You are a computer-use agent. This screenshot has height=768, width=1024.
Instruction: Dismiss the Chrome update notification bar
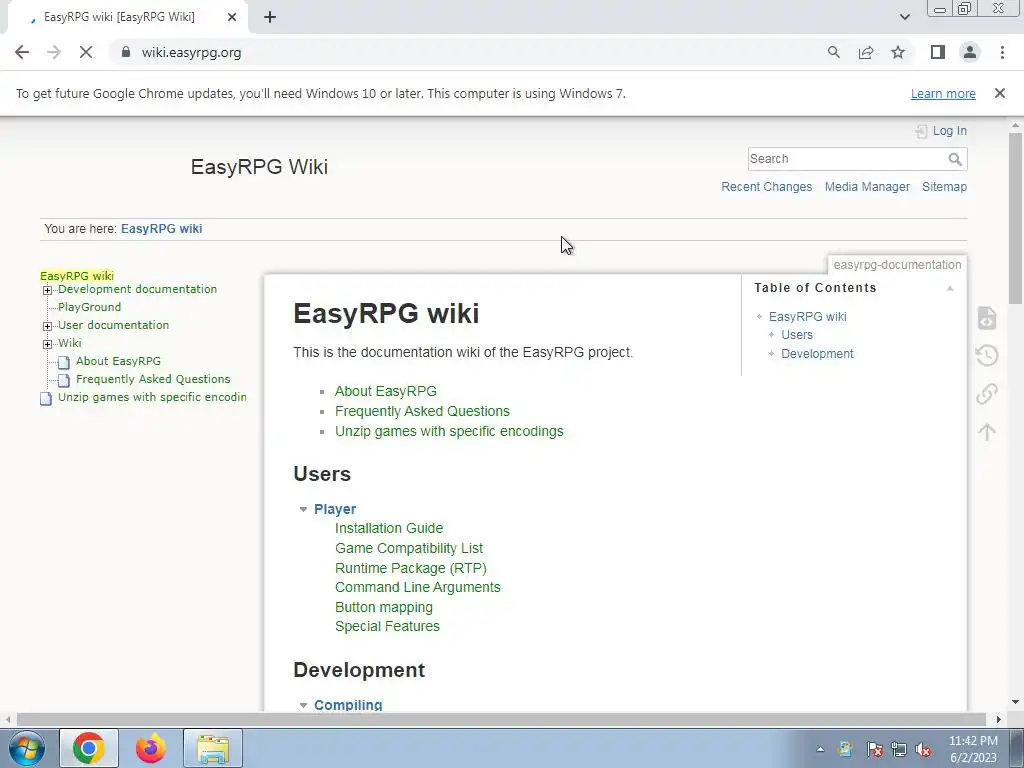1000,93
